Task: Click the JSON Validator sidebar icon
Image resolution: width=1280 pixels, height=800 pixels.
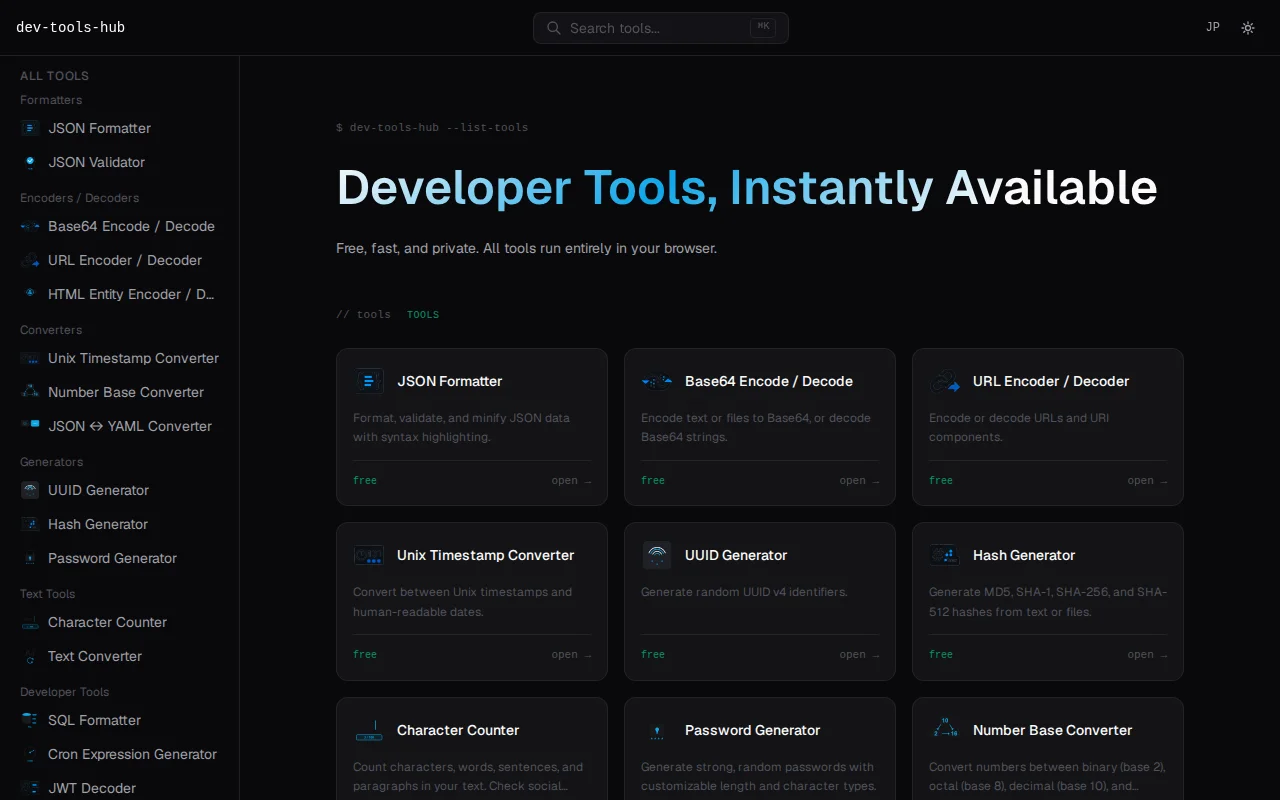Action: pyautogui.click(x=30, y=162)
